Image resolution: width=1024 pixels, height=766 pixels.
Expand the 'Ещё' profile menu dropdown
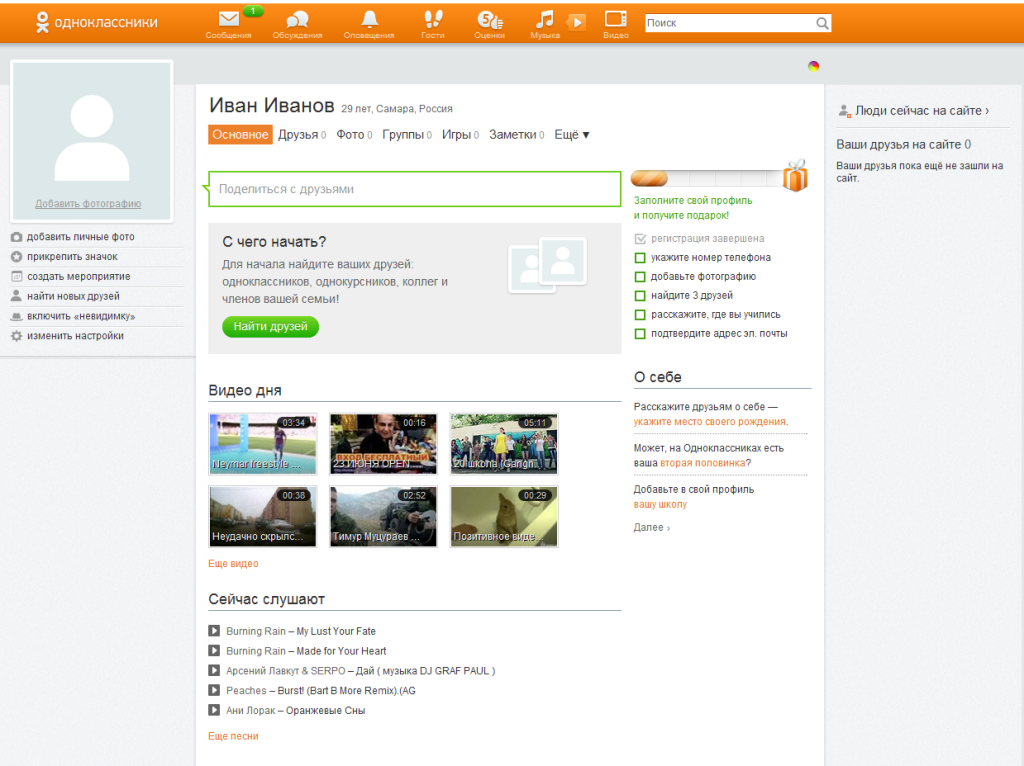[572, 135]
